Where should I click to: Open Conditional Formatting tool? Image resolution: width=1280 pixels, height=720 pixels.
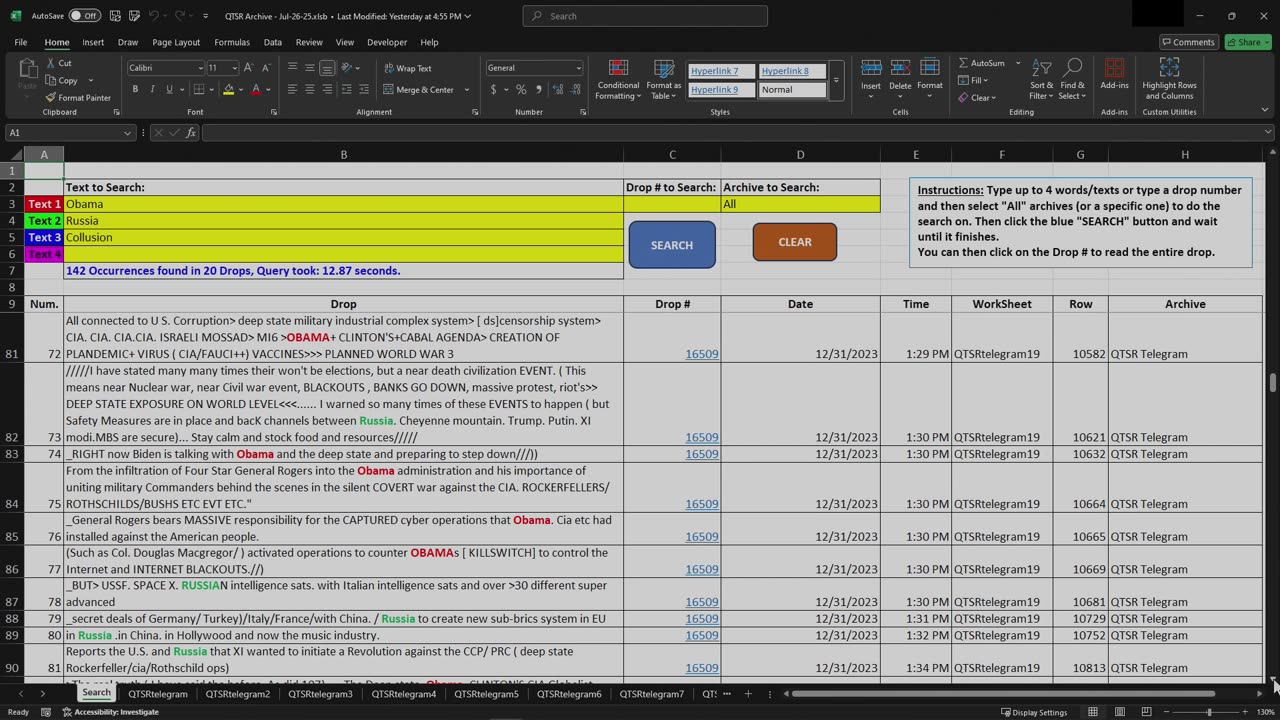tap(617, 78)
